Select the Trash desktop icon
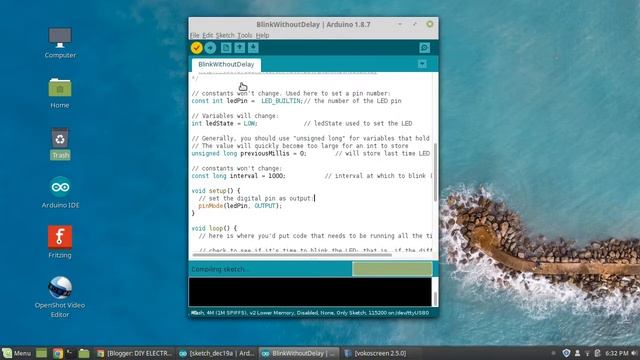This screenshot has height=360, width=640. [x=60, y=143]
